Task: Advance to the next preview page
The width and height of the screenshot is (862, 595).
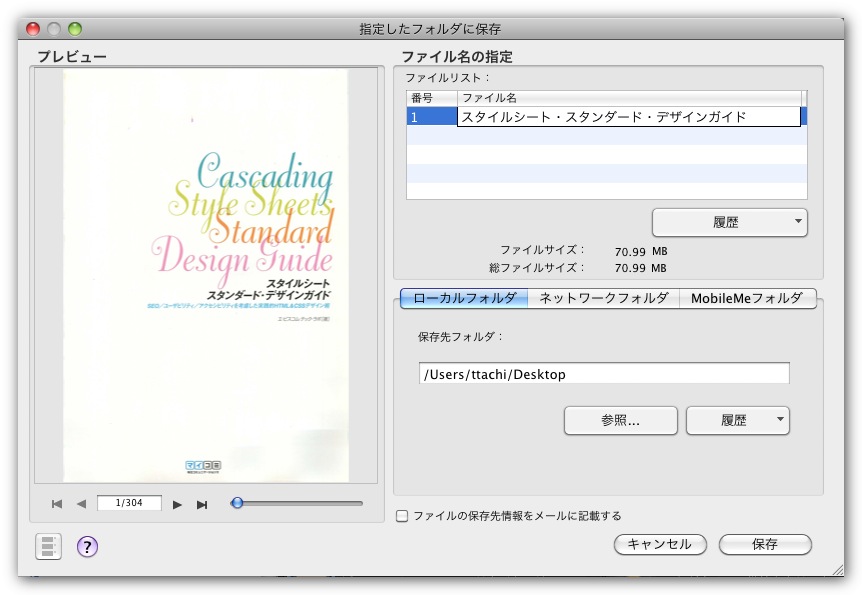Action: pos(177,504)
